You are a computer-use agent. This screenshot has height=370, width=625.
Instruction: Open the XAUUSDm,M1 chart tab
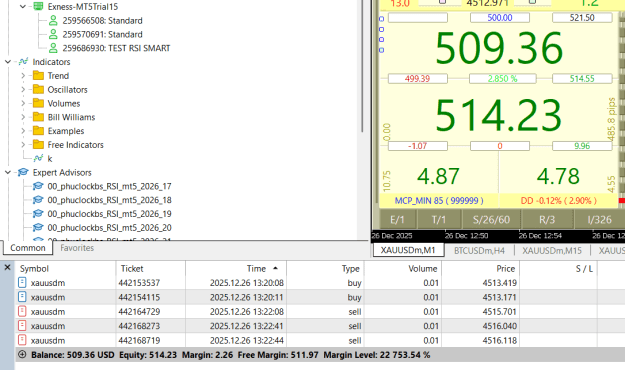(408, 250)
